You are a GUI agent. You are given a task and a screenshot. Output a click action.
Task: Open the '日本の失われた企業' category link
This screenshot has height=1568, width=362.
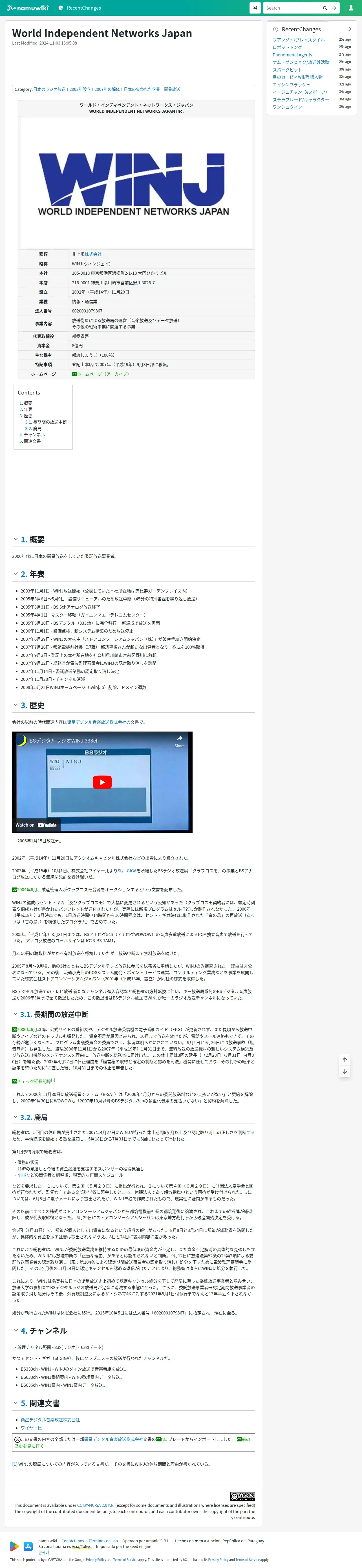[x=142, y=89]
